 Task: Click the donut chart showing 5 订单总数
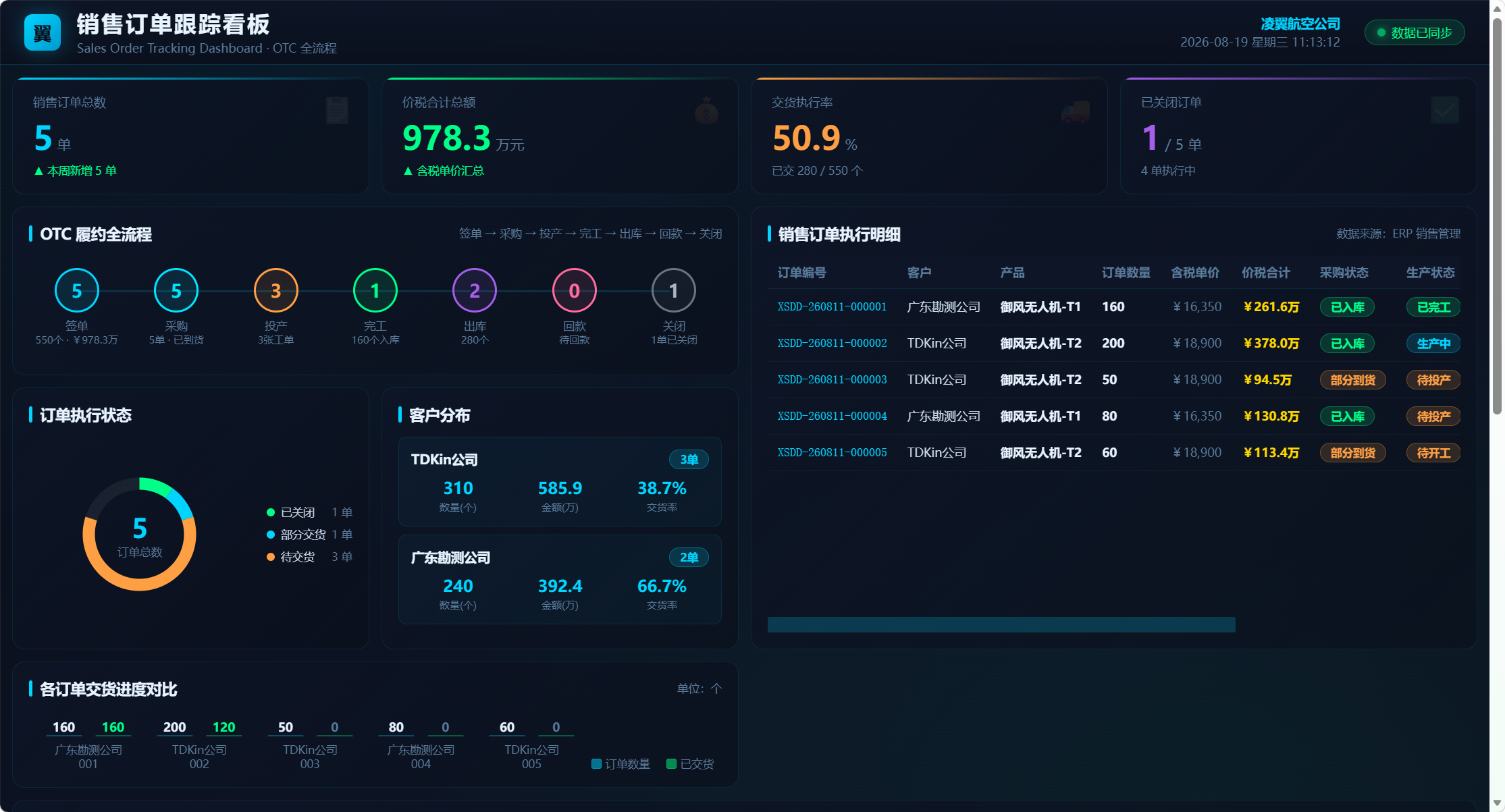pos(140,535)
